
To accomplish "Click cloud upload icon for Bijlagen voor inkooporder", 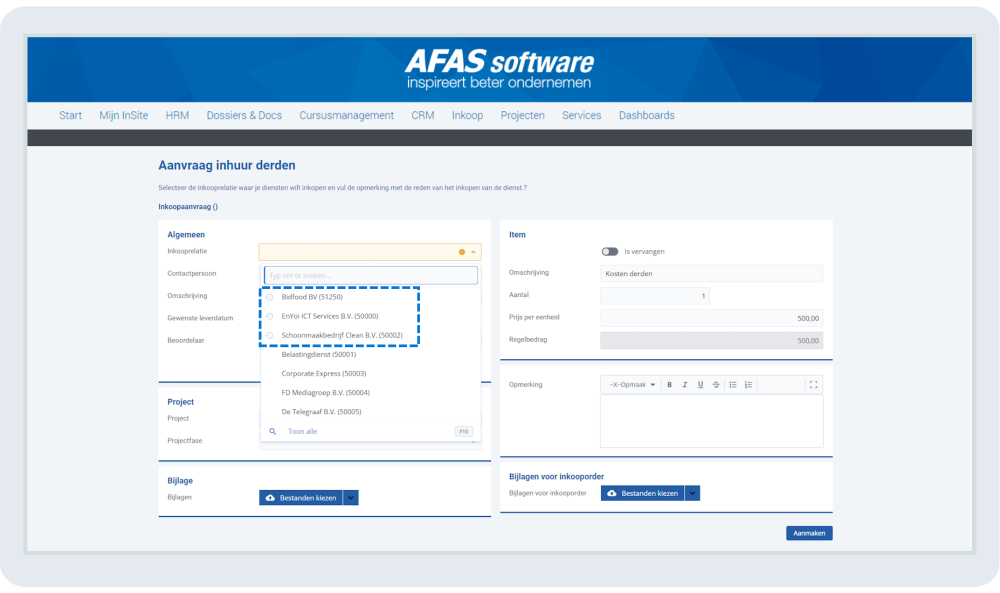I will pos(612,494).
